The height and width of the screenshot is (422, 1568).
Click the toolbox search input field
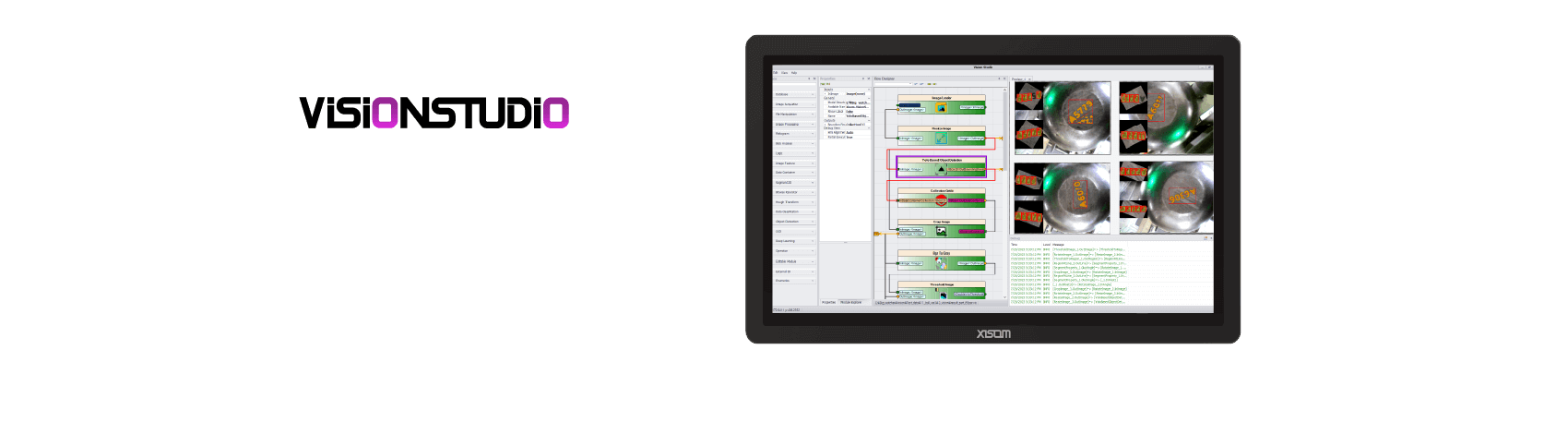click(x=793, y=84)
